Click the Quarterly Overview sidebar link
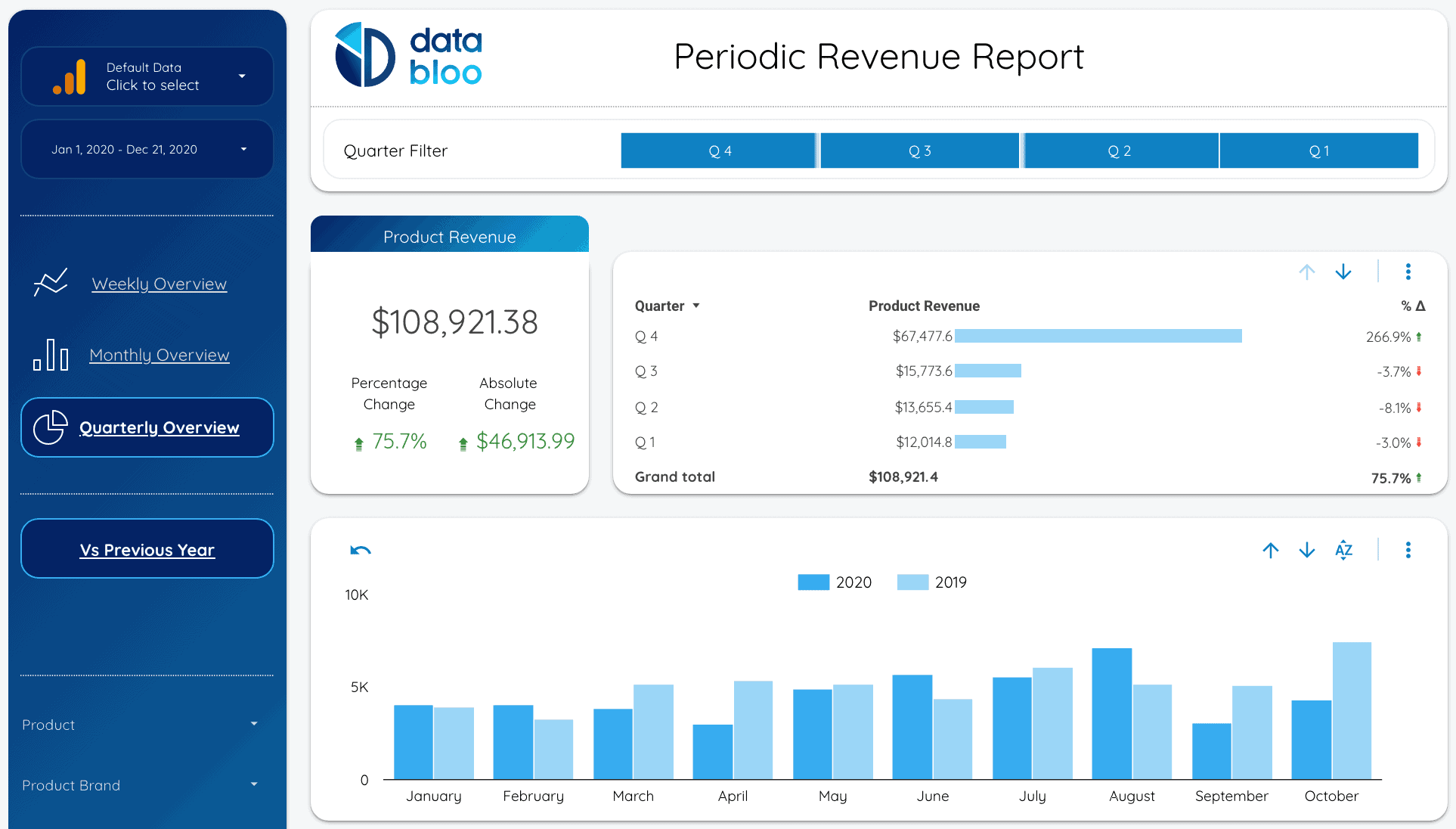The width and height of the screenshot is (1456, 829). 159,427
